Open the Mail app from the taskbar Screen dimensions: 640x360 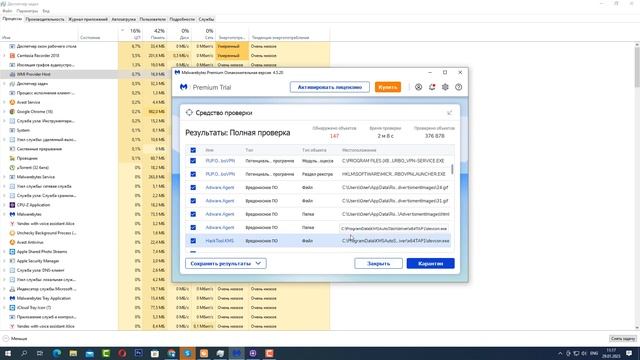[x=89, y=353]
